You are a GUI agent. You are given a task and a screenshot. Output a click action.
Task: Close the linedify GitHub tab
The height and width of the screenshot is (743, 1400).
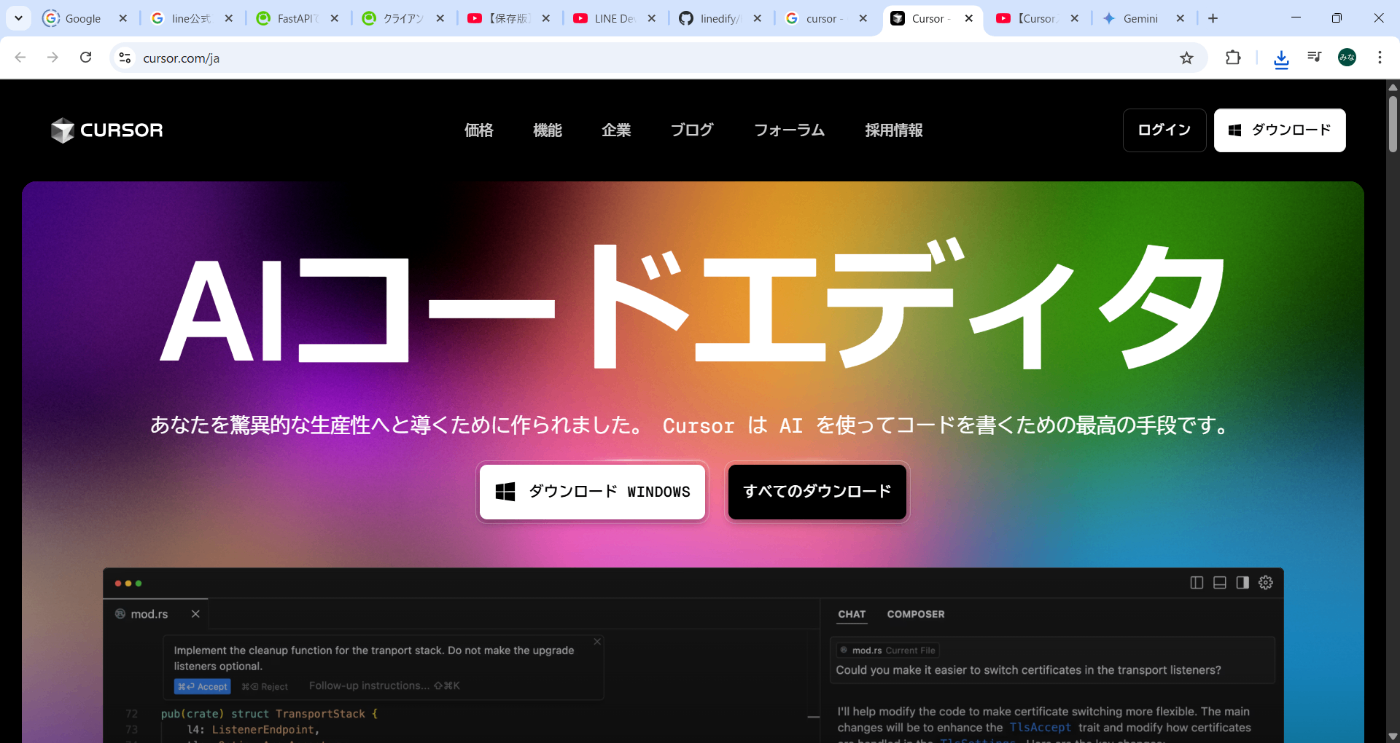(x=757, y=18)
